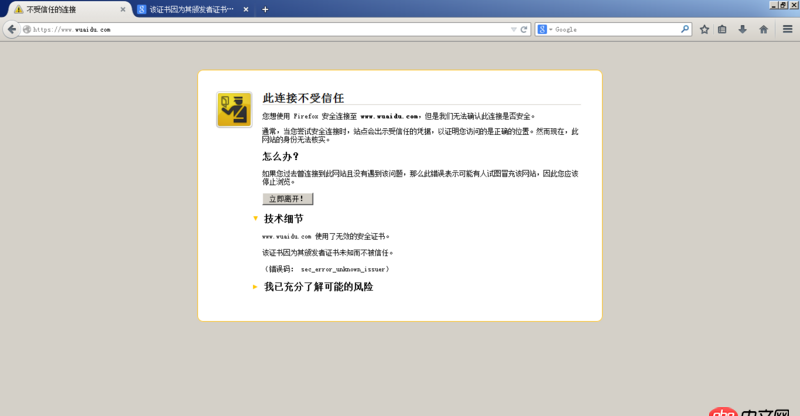Click the sec_error_unknown_issuer error code text

click(x=343, y=269)
